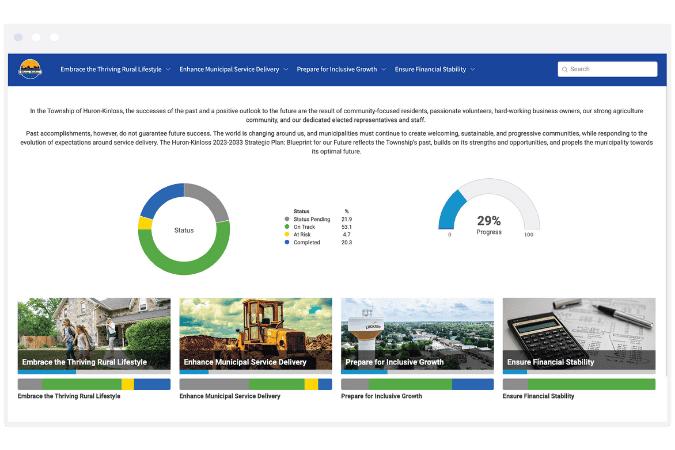Open Ensure Financial Stability menu
Viewport: 675px width, 450px height.
430,69
